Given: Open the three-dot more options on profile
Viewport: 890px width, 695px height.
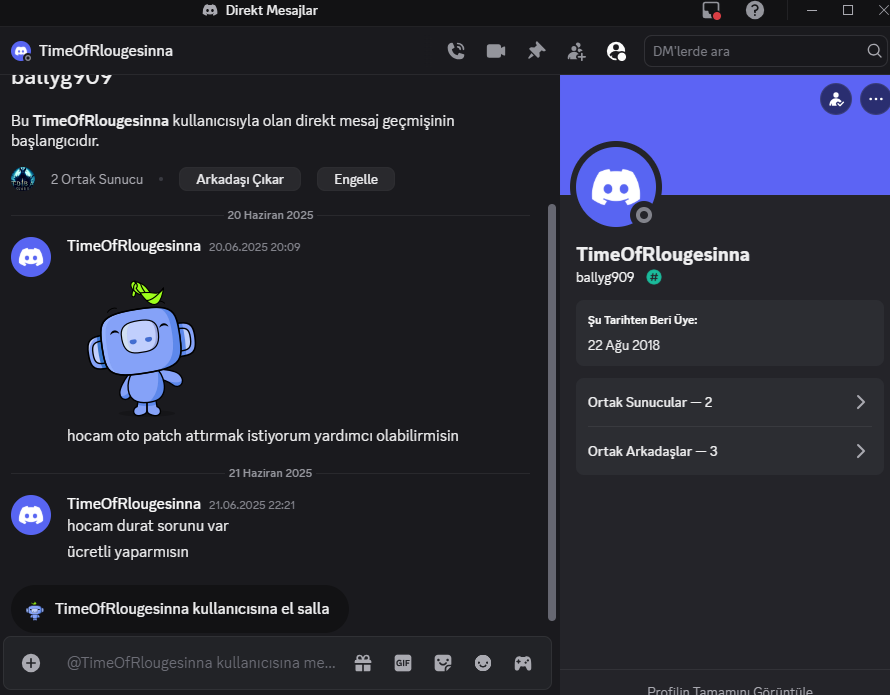Looking at the screenshot, I should 875,99.
